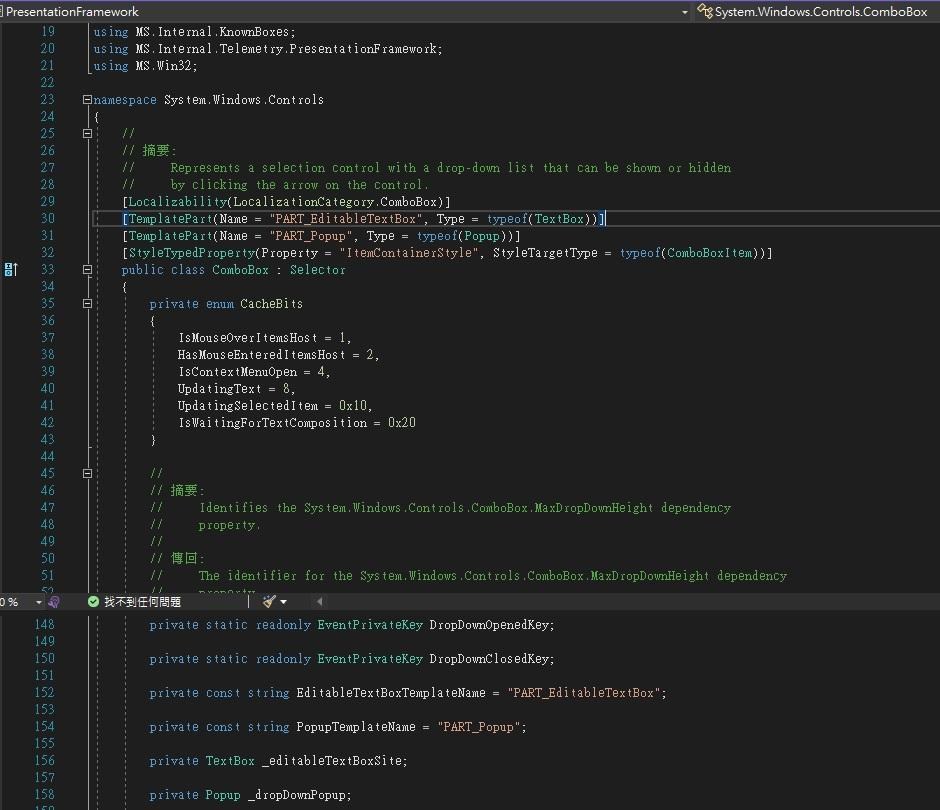Viewport: 940px width, 810px height.
Task: Click the purple IntelliCode icon in status strip
Action: click(54, 602)
